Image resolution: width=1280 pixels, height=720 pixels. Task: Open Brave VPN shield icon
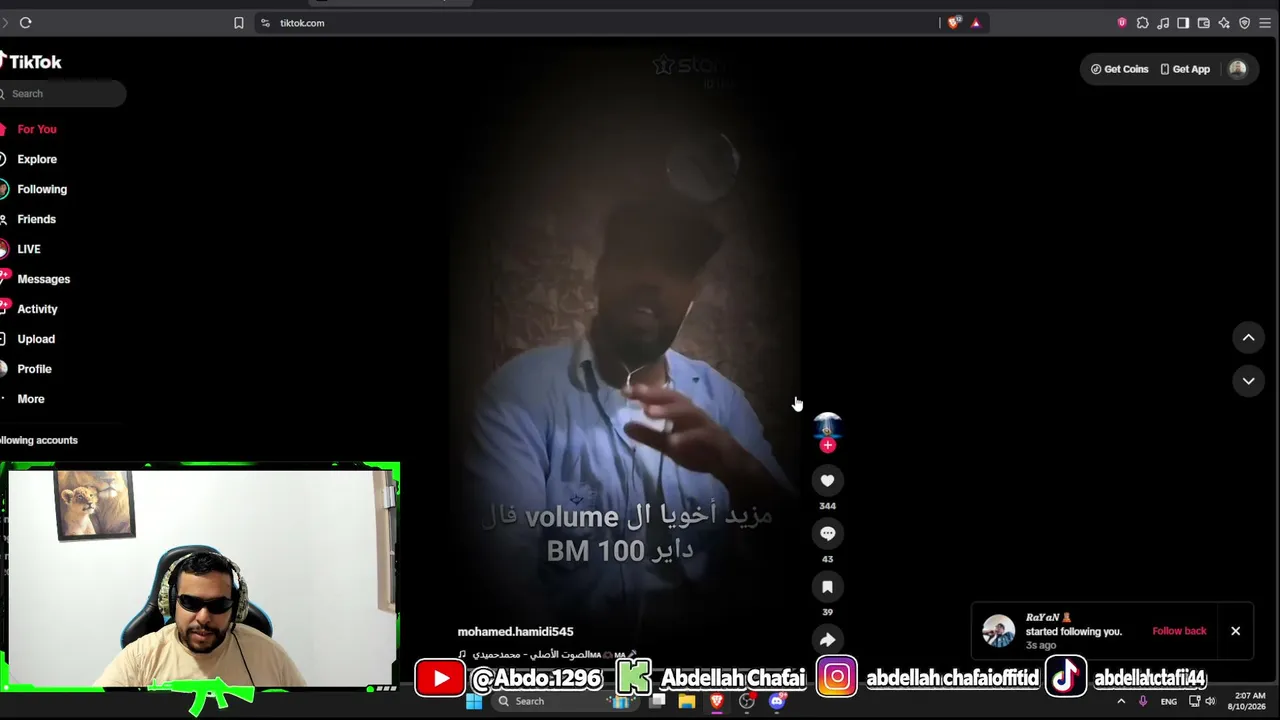pyautogui.click(x=1245, y=23)
